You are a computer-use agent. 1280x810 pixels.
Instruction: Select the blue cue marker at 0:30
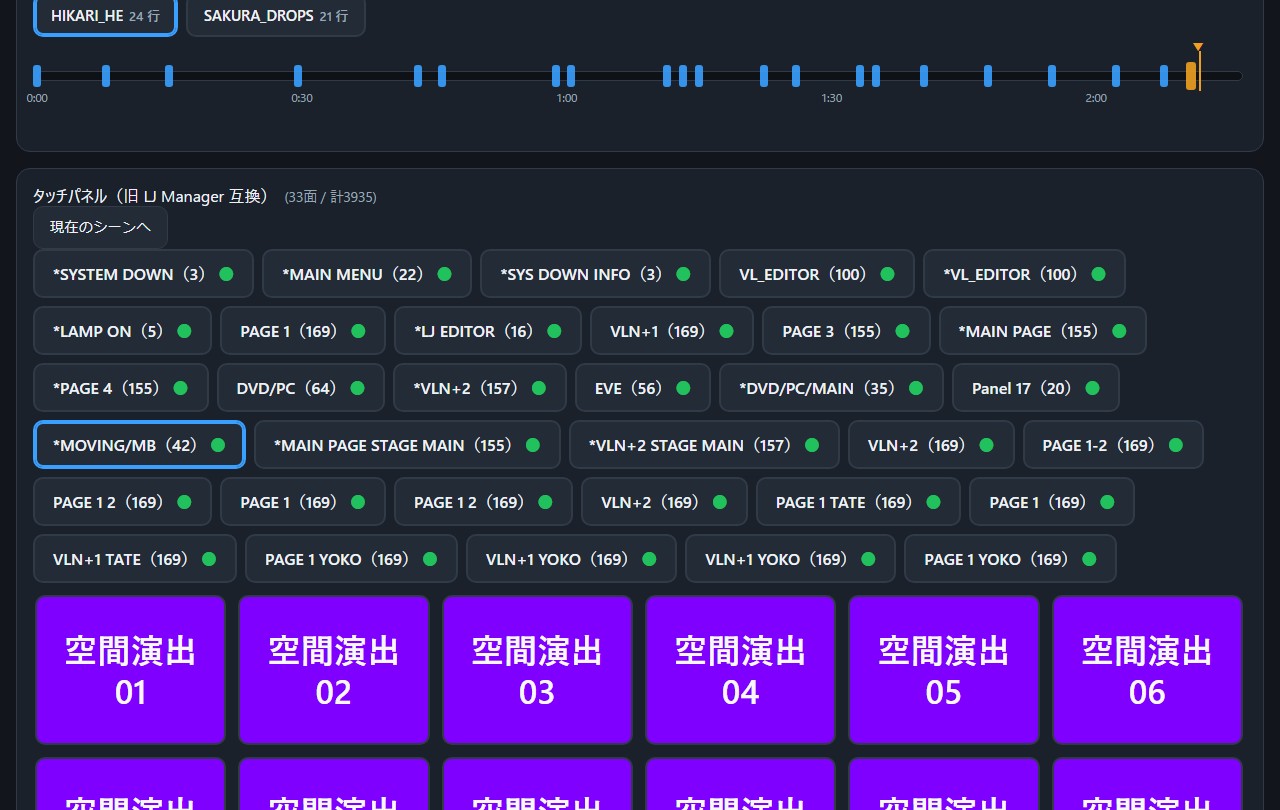point(298,76)
